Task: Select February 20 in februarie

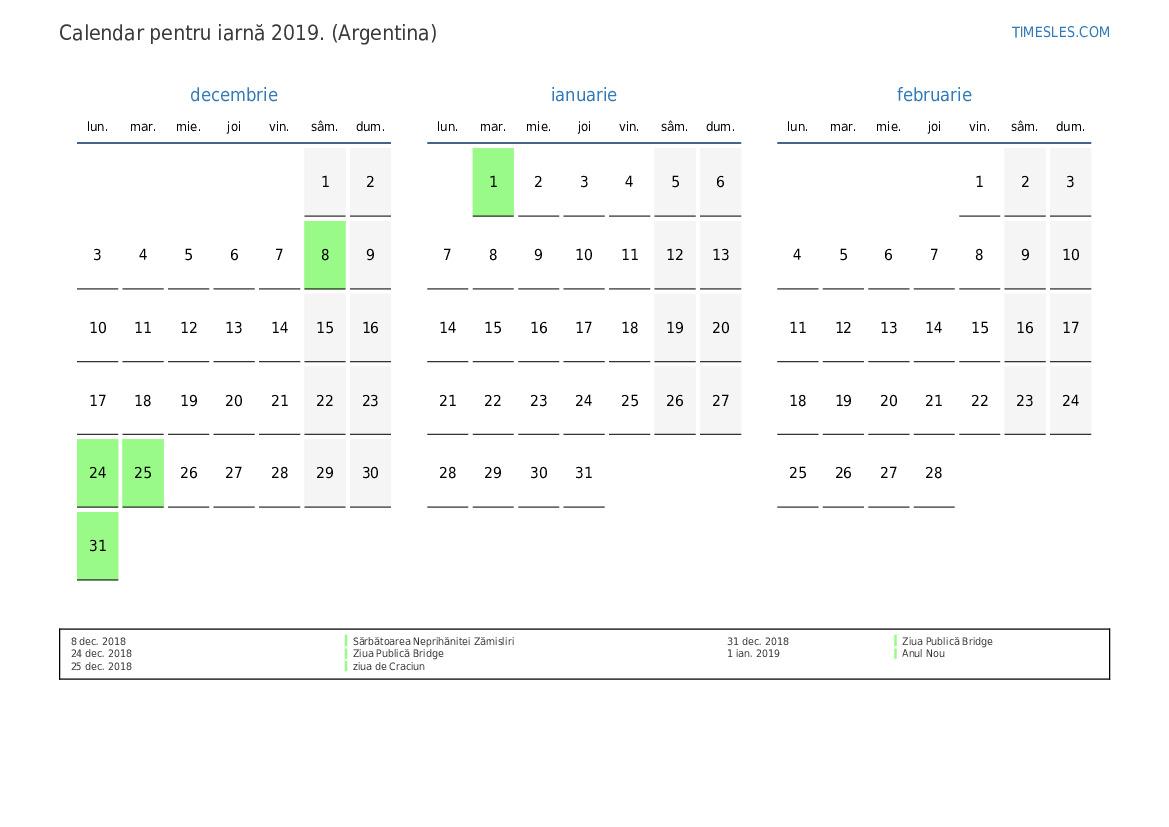Action: coord(889,401)
